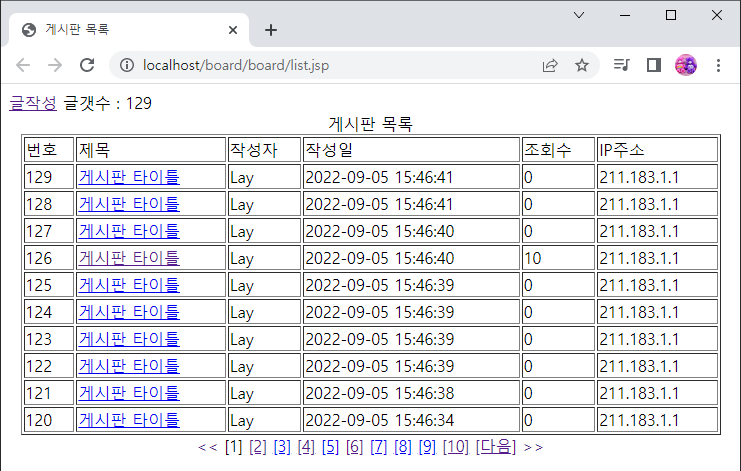Open the Chrome three-dot menu
741x471 pixels.
click(x=718, y=65)
